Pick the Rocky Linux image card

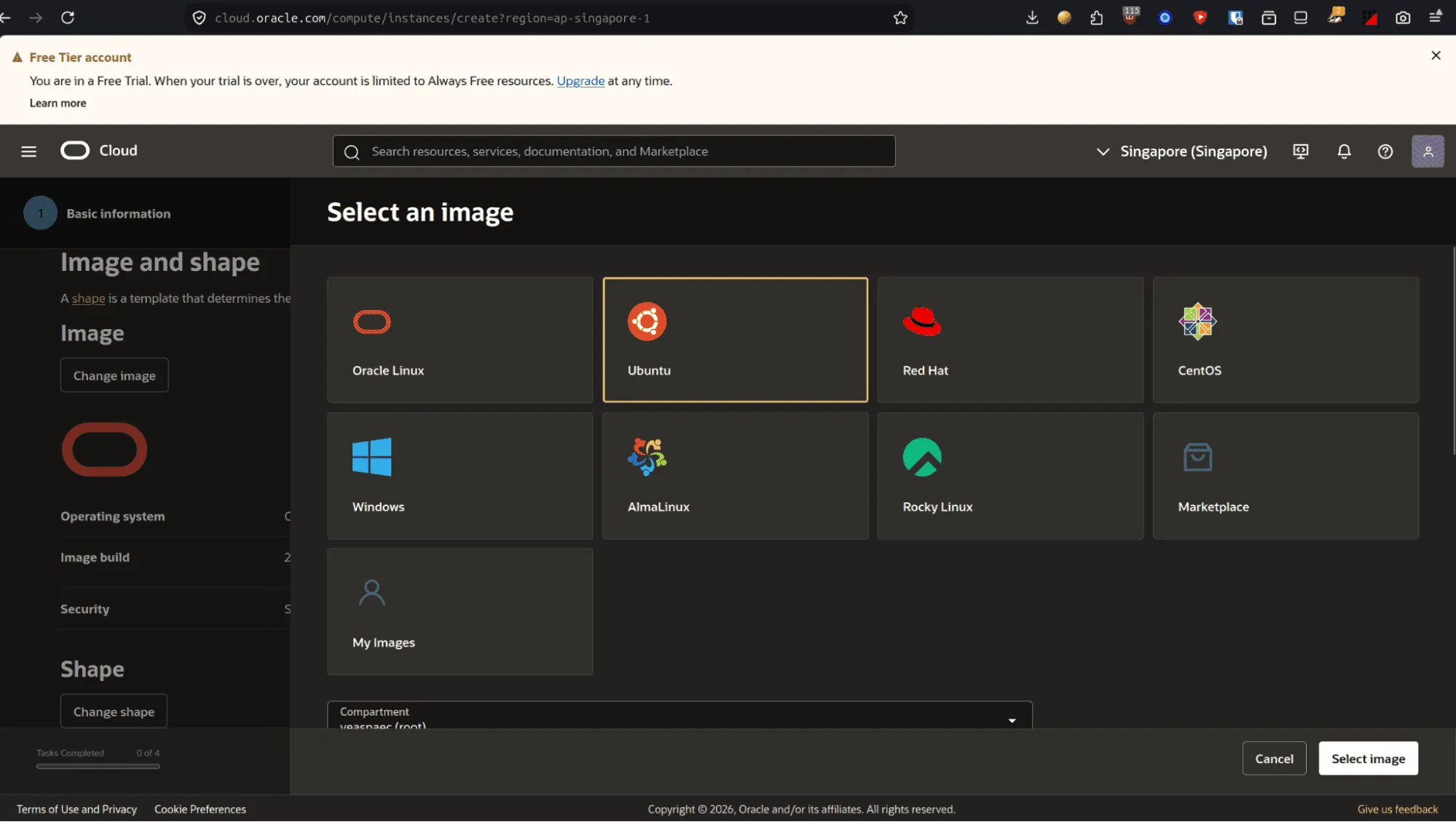[1010, 476]
